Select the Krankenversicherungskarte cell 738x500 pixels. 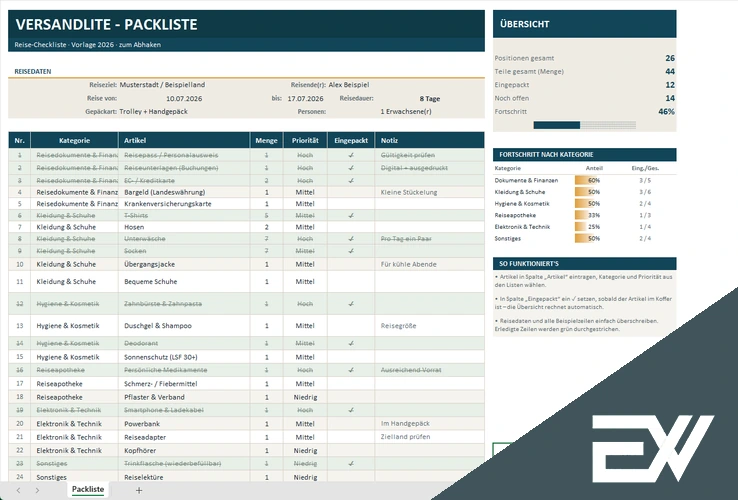point(184,204)
